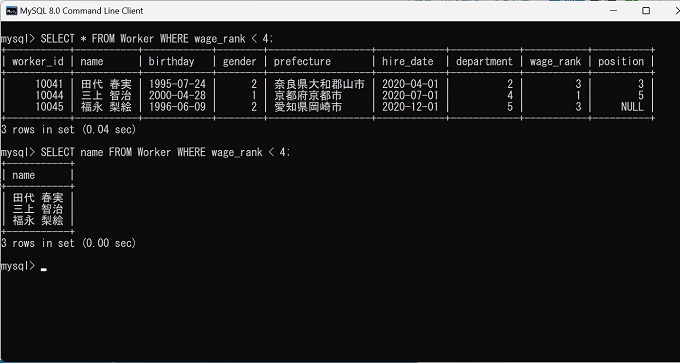The image size is (680, 363).
Task: Click the MySQL 8.0 Command Line Client title
Action: tap(82, 10)
